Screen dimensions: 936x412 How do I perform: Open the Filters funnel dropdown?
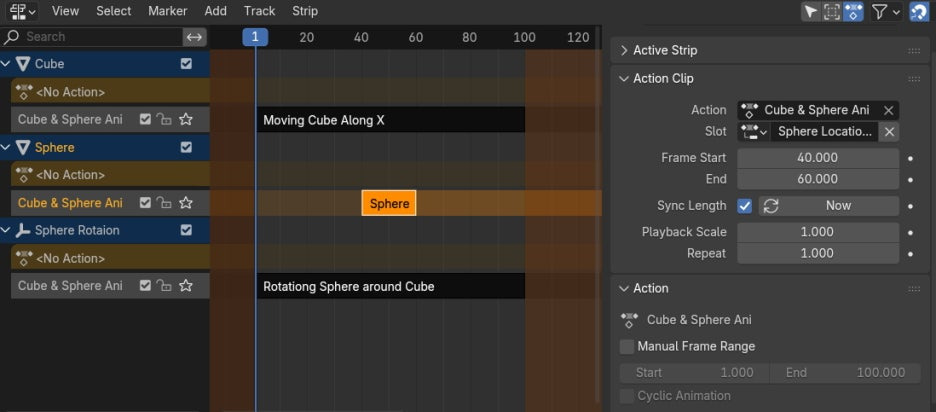coord(885,11)
